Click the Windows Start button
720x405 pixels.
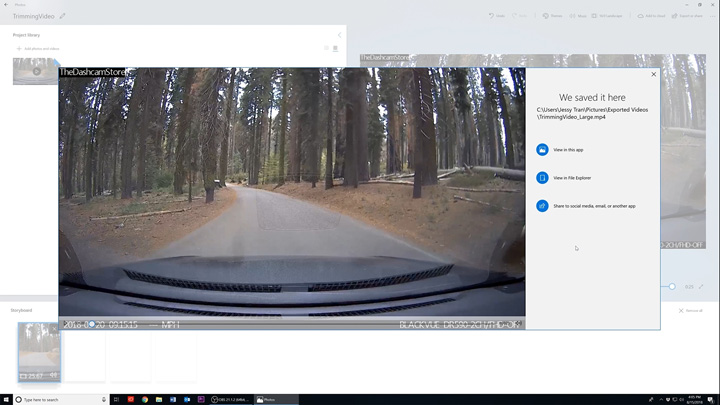coord(6,399)
